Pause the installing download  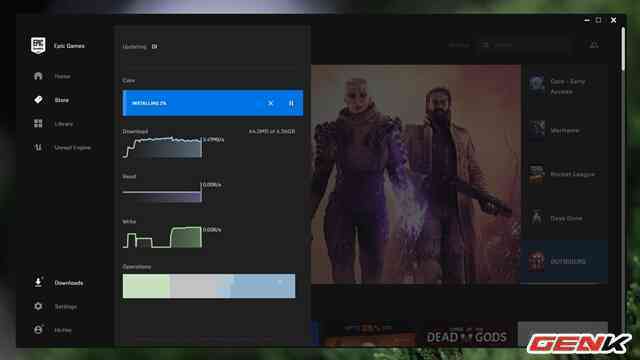tap(291, 103)
